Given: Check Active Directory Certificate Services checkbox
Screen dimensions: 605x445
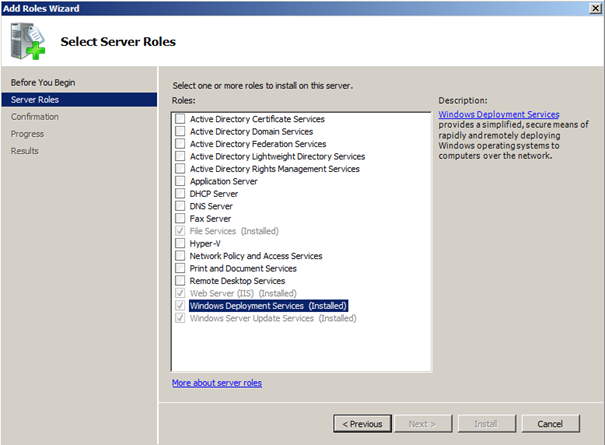Looking at the screenshot, I should coord(180,118).
